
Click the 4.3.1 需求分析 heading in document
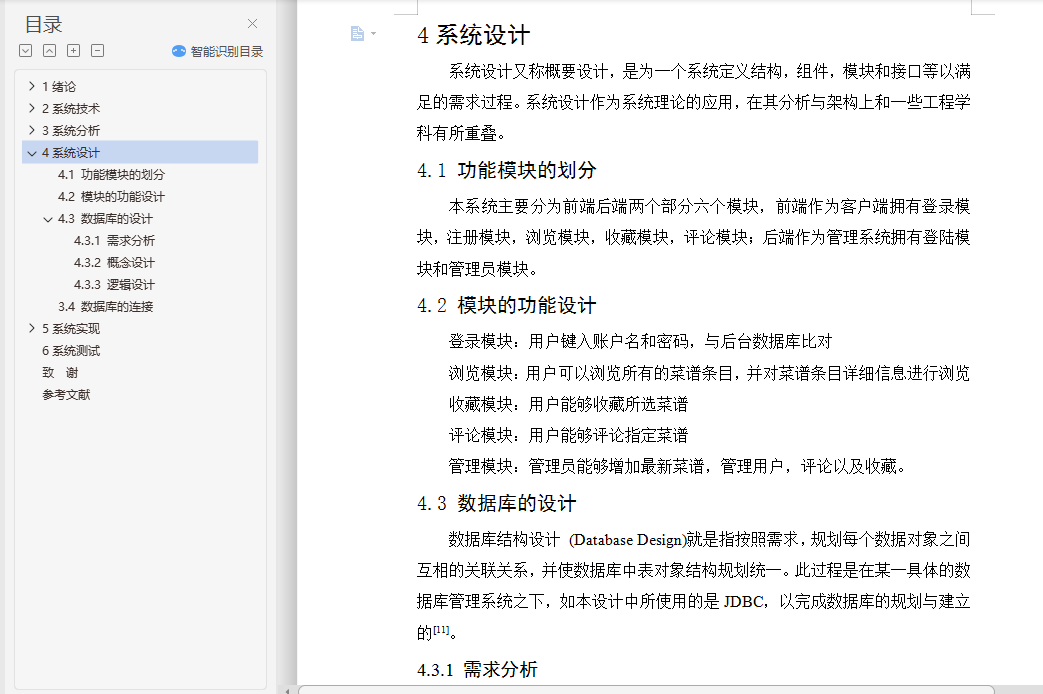coord(477,669)
